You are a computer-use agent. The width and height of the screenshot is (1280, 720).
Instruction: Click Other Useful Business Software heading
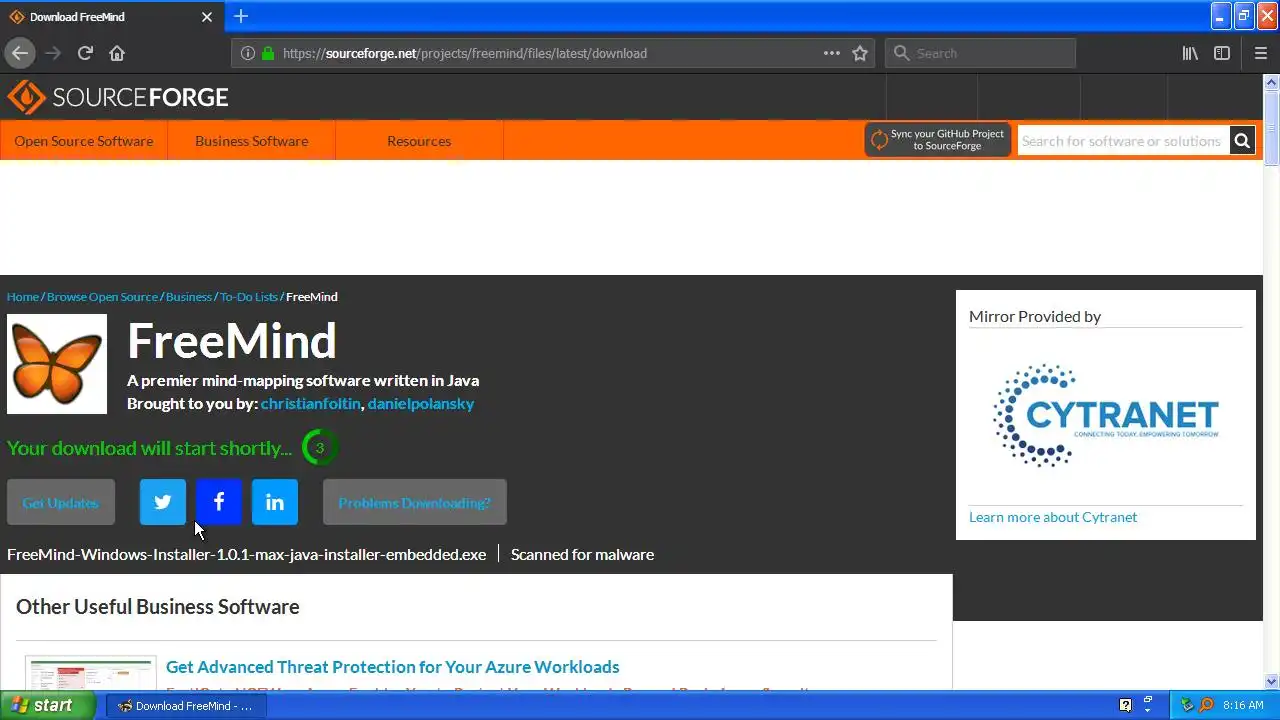coord(158,607)
